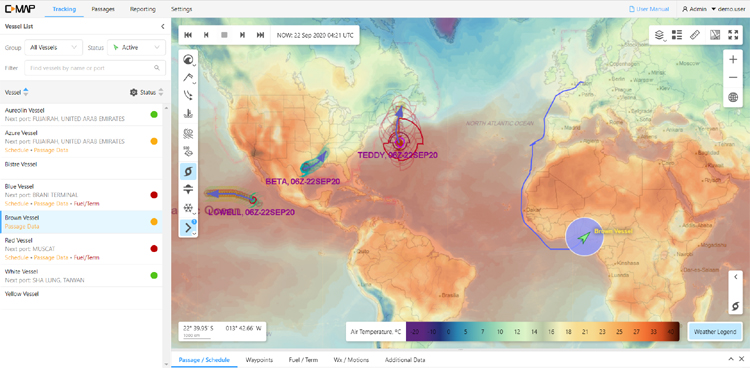750x368 pixels.
Task: Click the air temperature color scale
Action: click(542, 331)
